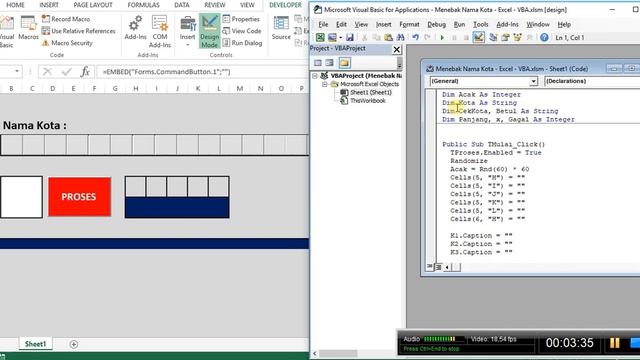Click Run Dialog in Controls group
The width and height of the screenshot is (640, 360).
[x=242, y=43]
